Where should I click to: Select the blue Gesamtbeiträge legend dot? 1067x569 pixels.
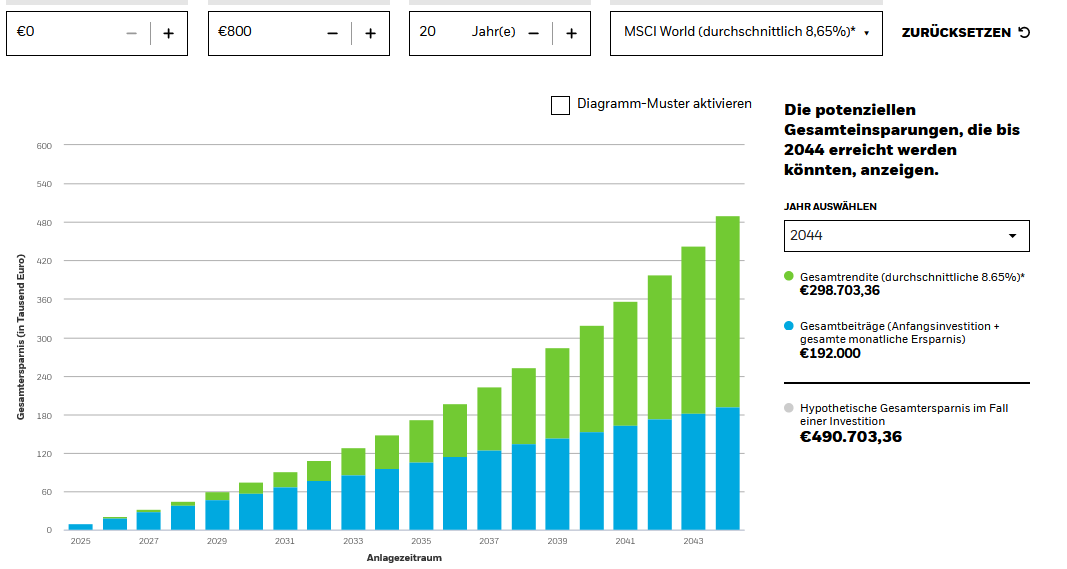[789, 325]
